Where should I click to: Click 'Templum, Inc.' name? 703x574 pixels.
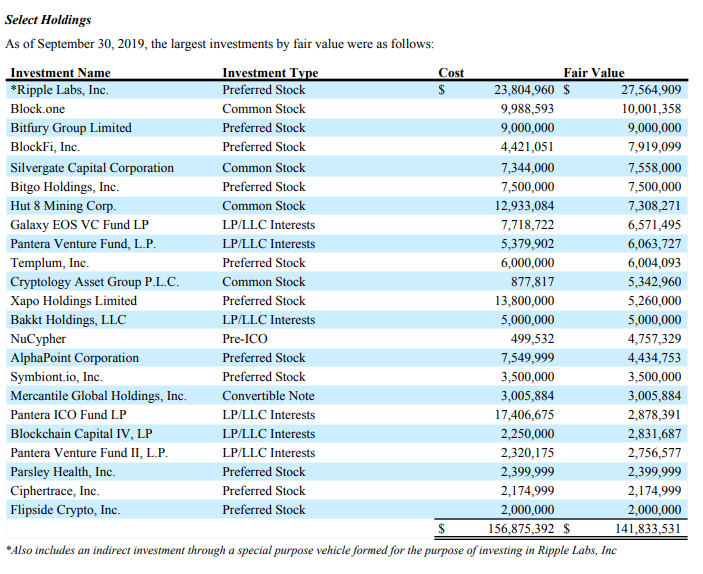pos(49,263)
